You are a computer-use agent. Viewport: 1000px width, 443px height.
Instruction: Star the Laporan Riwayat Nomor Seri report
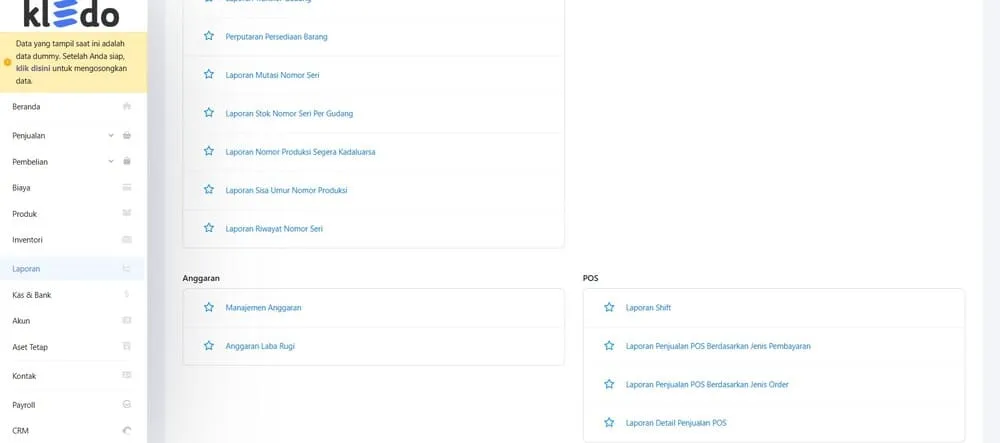point(209,228)
